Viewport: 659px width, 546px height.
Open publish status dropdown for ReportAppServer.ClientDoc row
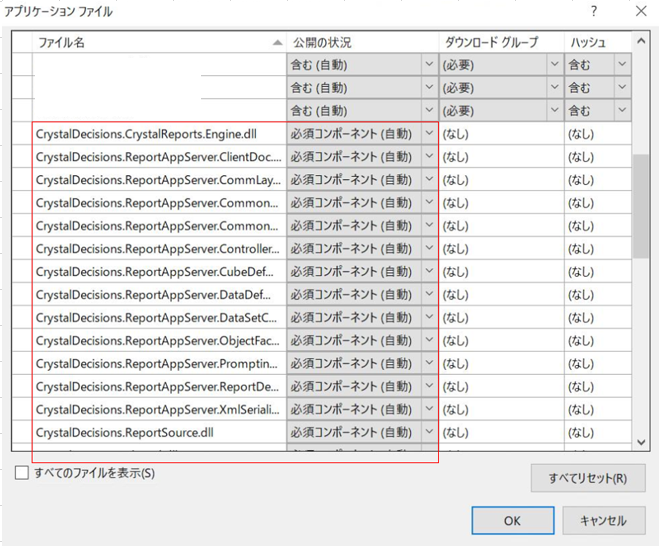pos(429,156)
